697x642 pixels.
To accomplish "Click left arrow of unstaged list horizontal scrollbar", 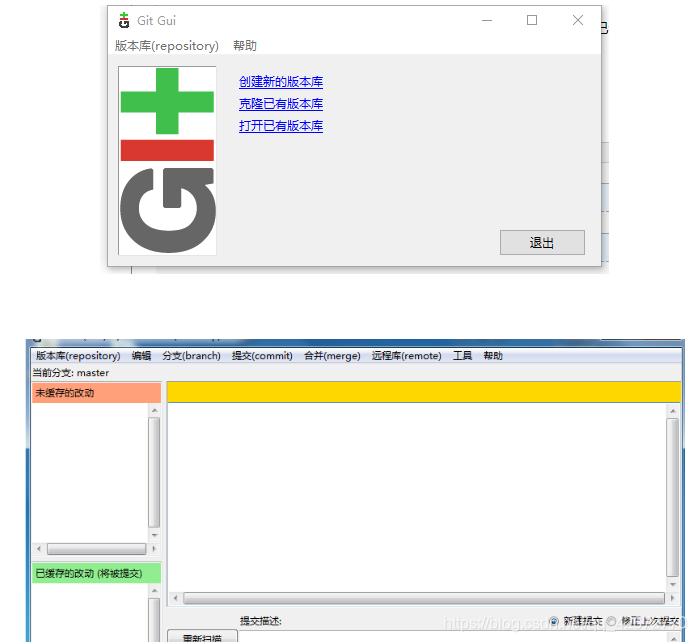I will [39, 549].
